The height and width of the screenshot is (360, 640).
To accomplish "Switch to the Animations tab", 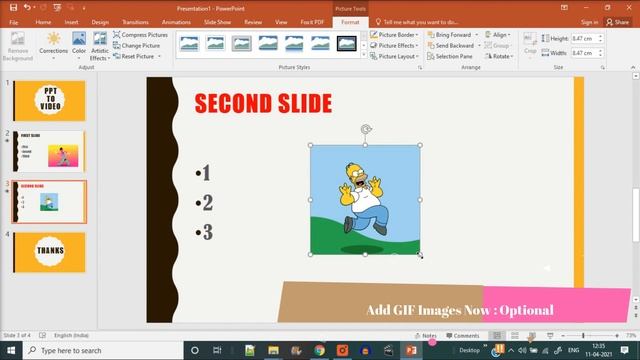I will [176, 22].
